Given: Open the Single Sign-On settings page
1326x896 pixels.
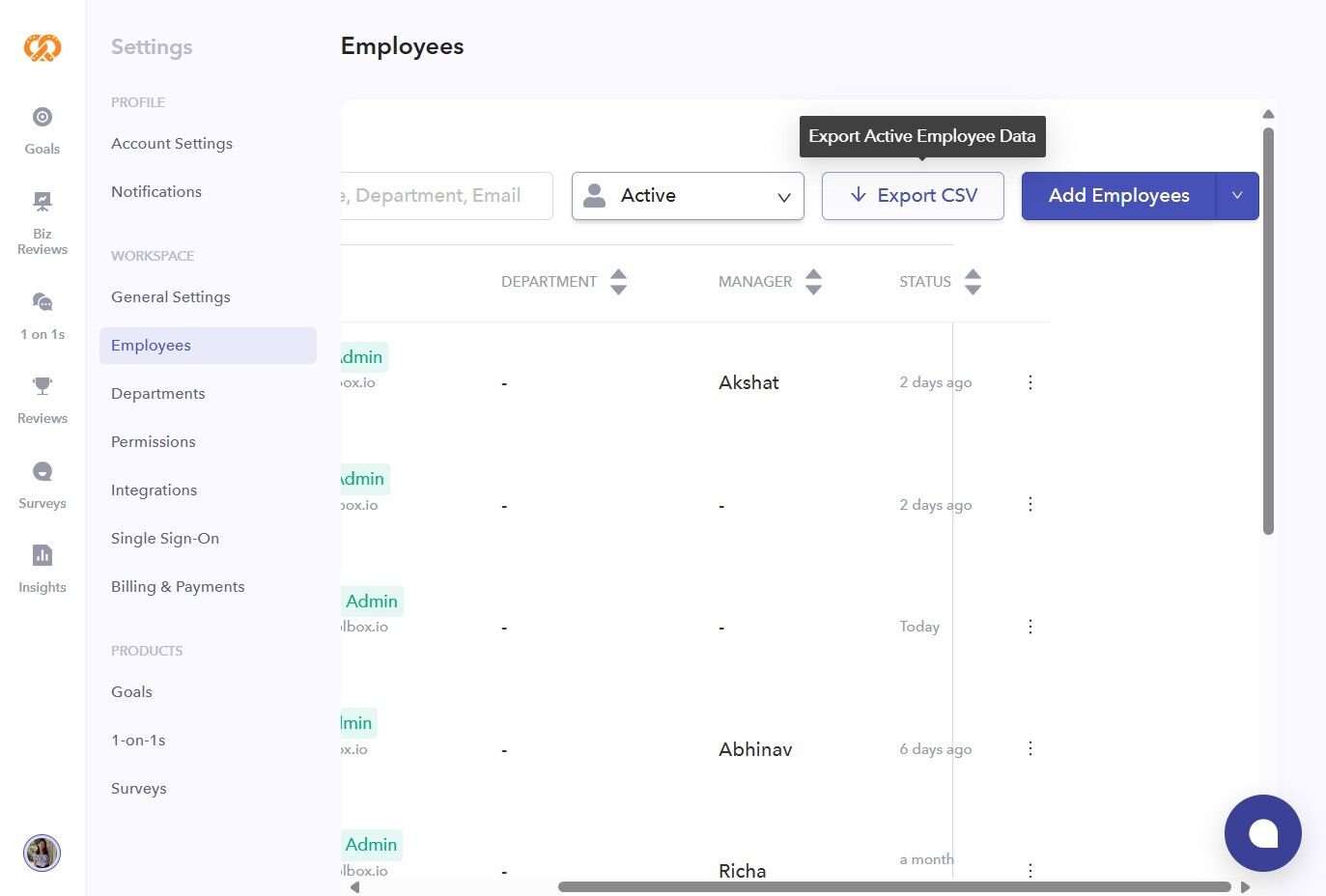Looking at the screenshot, I should click(165, 538).
